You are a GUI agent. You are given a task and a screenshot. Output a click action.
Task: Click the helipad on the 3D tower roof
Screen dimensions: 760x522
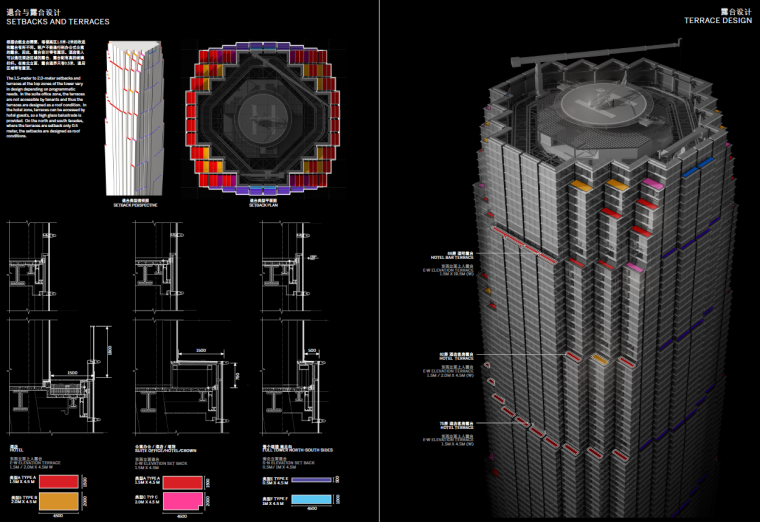coord(592,104)
